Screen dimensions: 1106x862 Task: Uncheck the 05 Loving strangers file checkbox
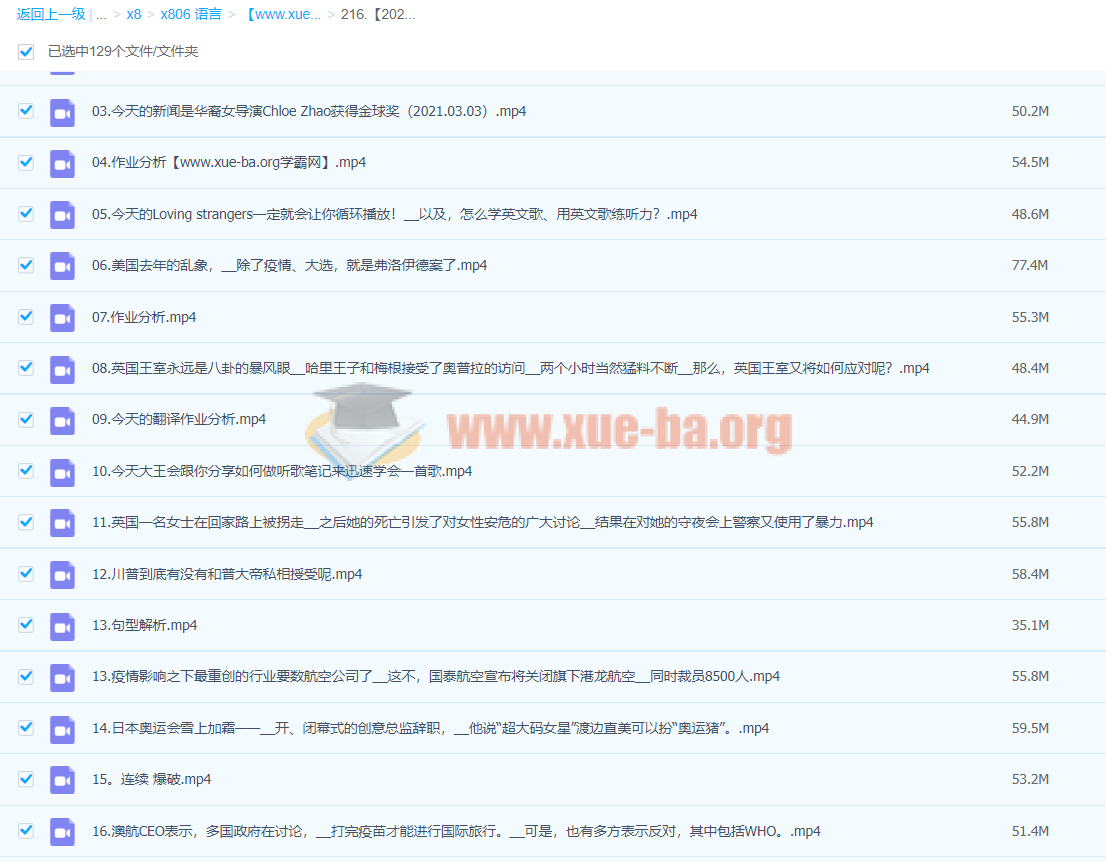coord(26,214)
